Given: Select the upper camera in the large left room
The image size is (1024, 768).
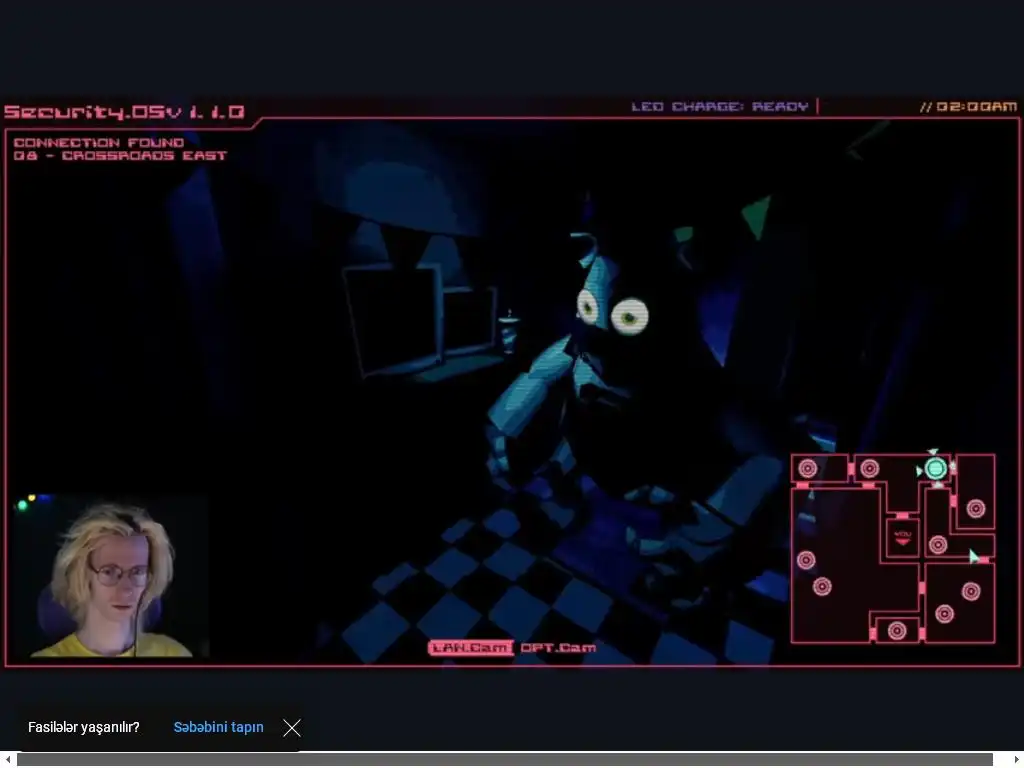Looking at the screenshot, I should (806, 560).
